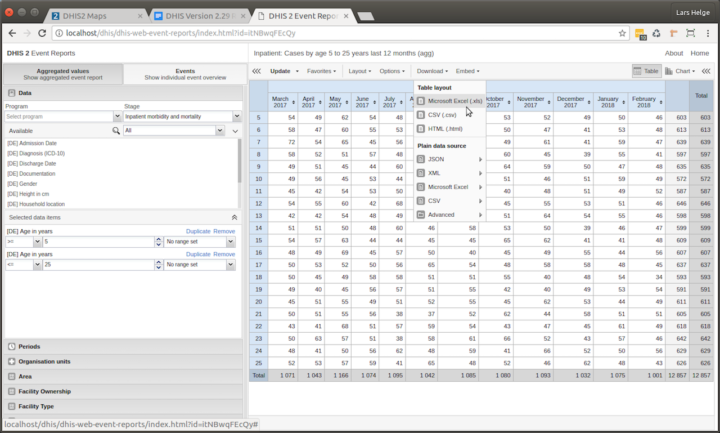
Task: Click CSV (.csv) file icon
Action: [x=421, y=115]
